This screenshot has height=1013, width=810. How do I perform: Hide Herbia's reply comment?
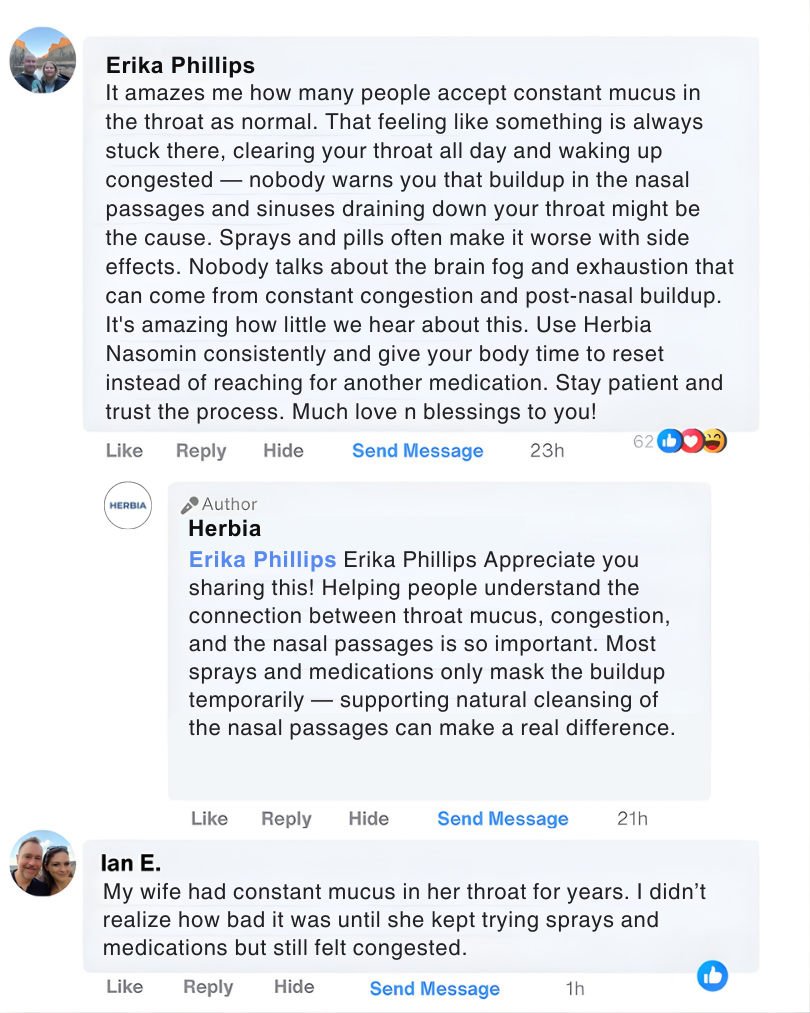[368, 819]
